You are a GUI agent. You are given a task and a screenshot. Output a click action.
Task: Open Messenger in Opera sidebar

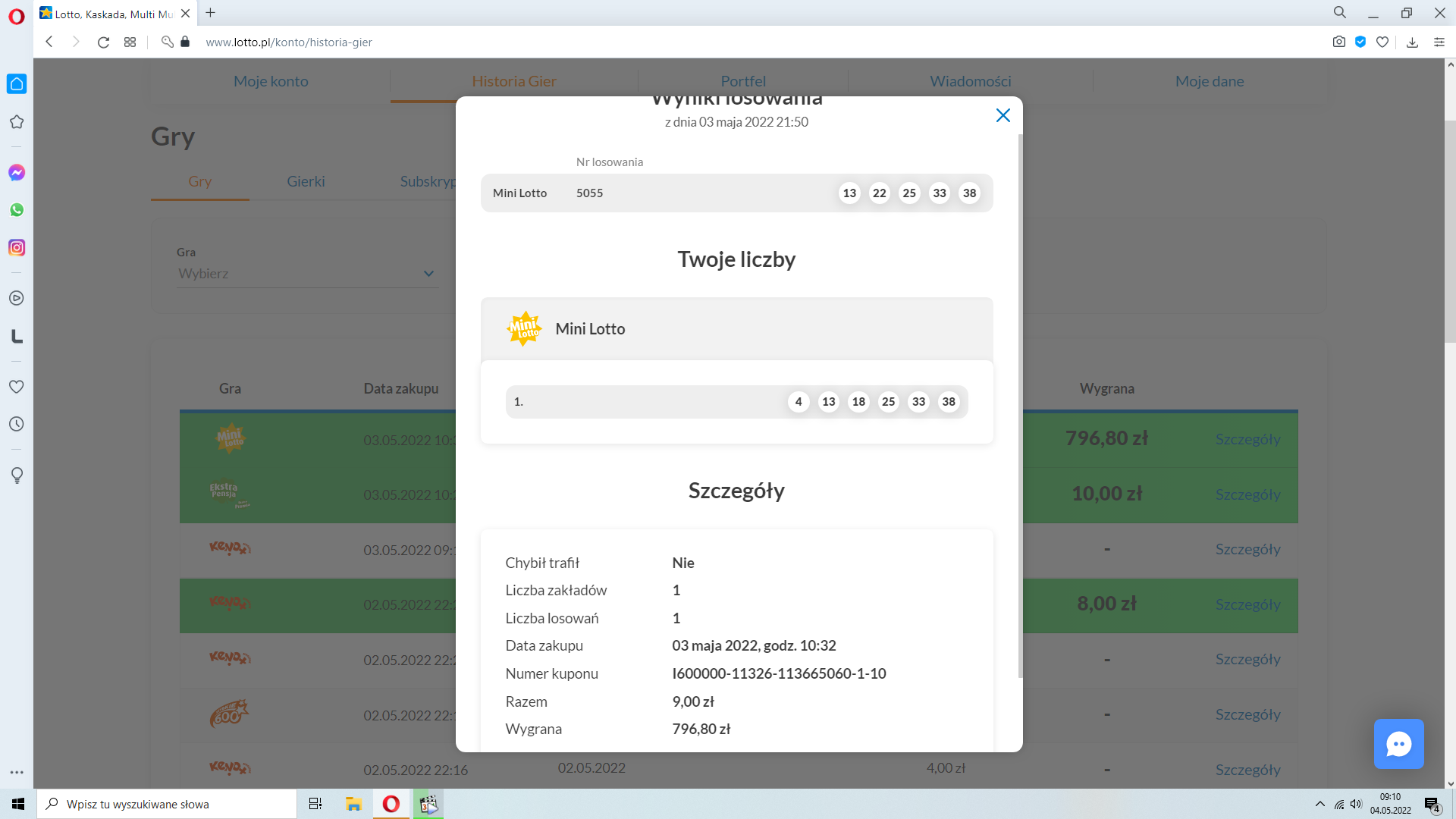pyautogui.click(x=17, y=173)
